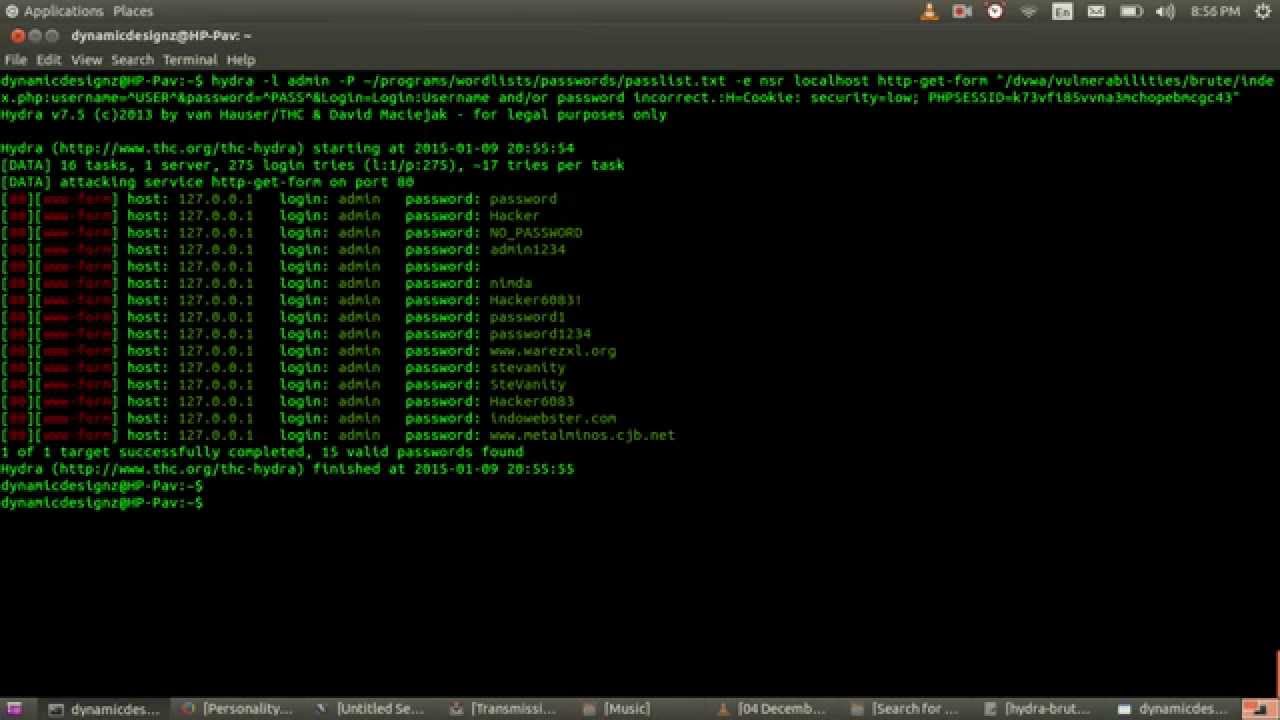Click the 'attacking service http-get-form' line
This screenshot has width=1280, height=720.
[207, 182]
